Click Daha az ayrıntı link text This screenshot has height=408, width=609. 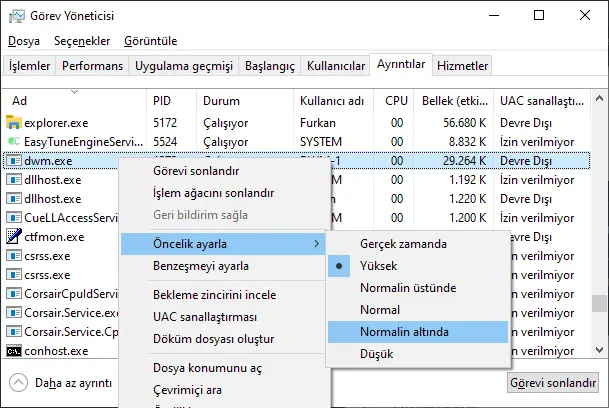click(73, 383)
